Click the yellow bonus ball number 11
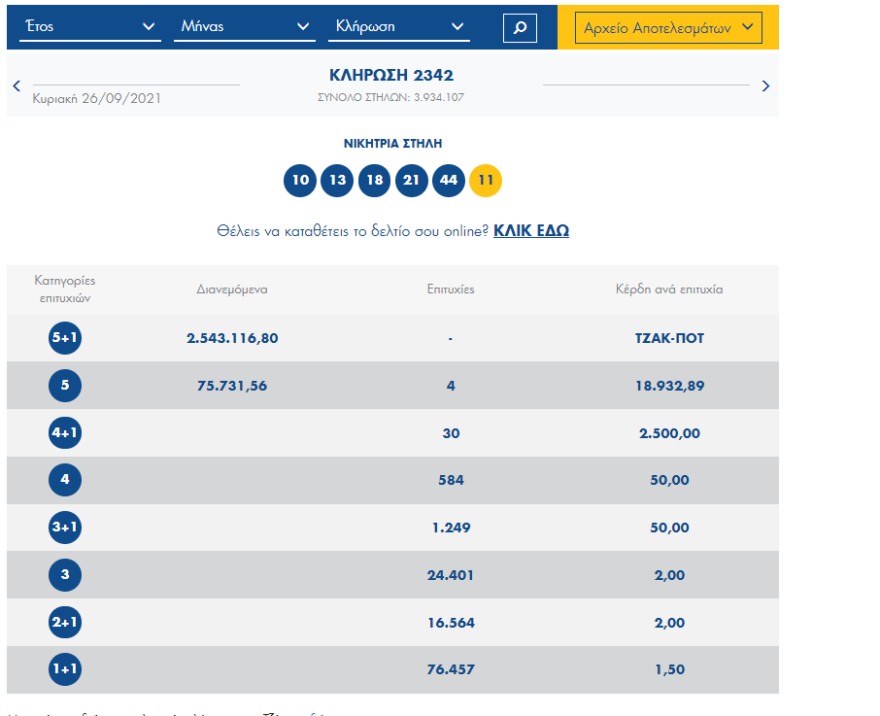The image size is (880, 716). click(486, 180)
